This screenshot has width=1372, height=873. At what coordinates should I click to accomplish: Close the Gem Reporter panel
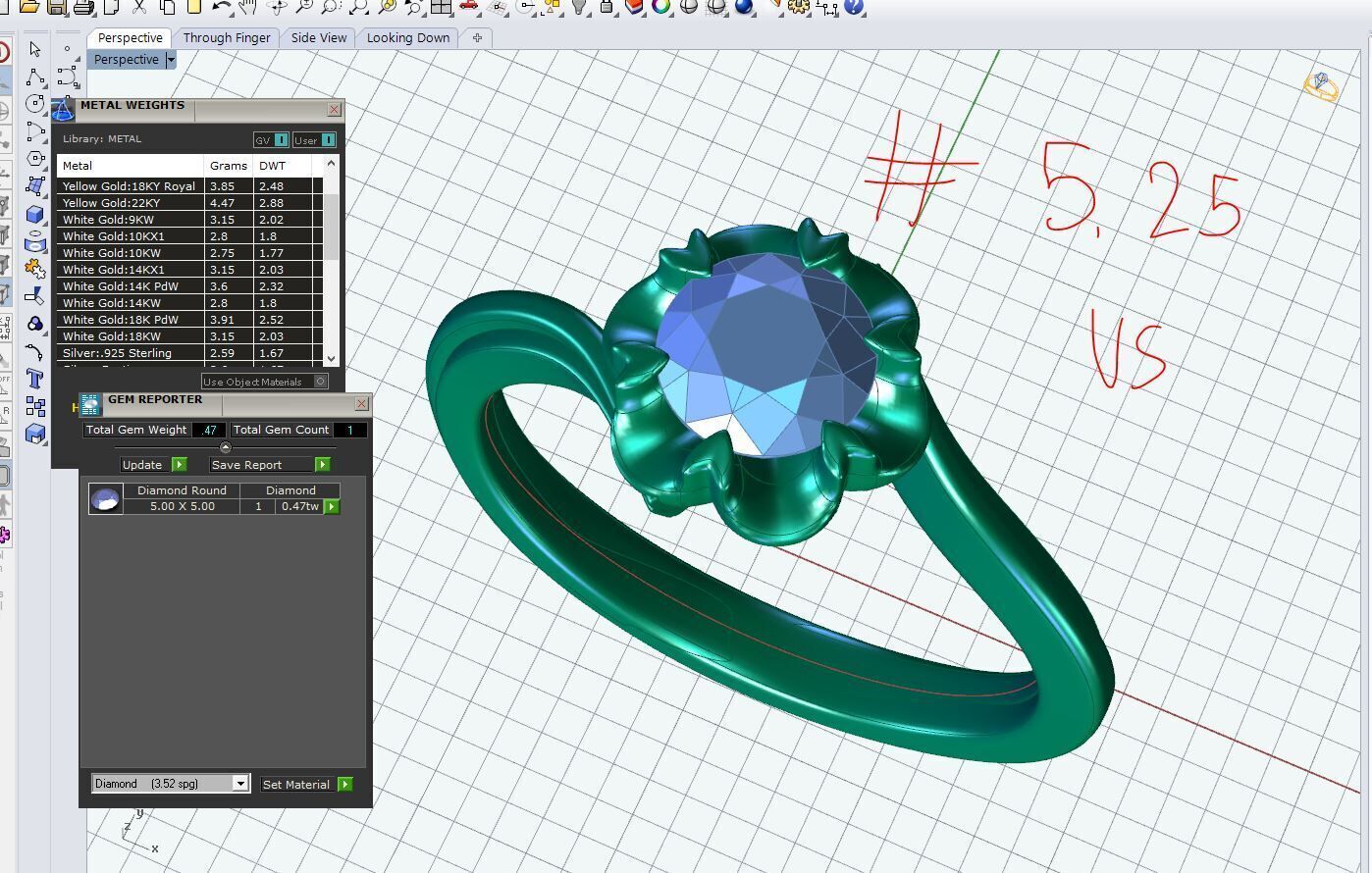pyautogui.click(x=361, y=403)
